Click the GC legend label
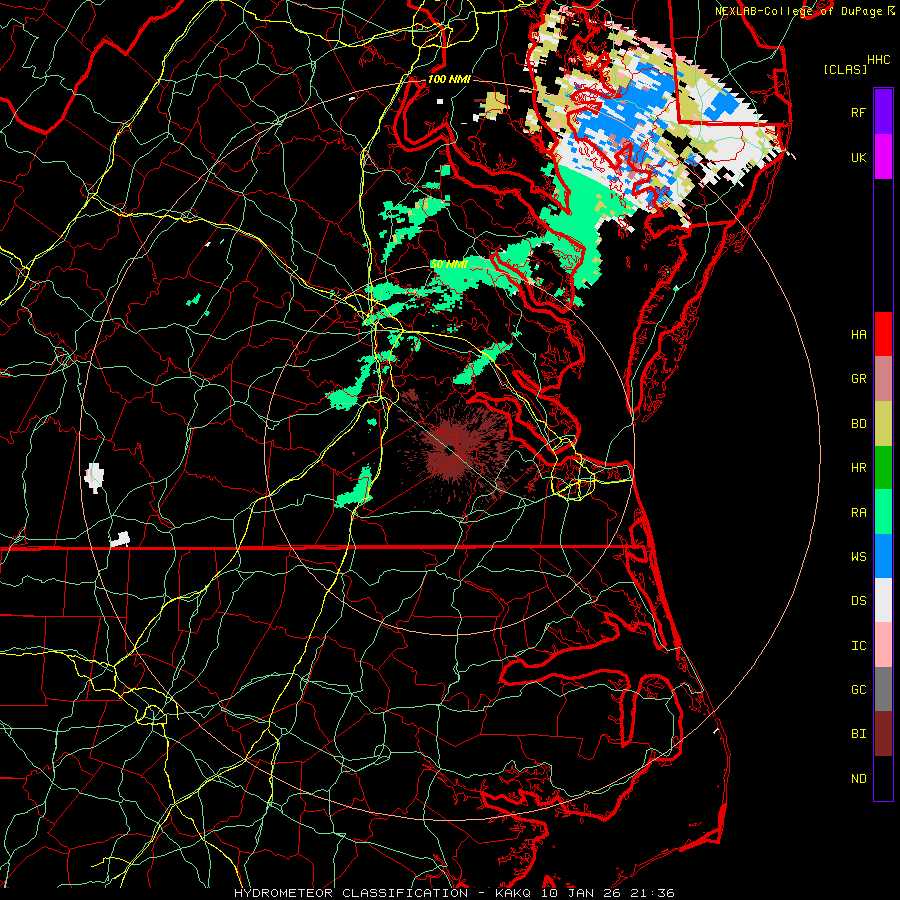Image resolution: width=900 pixels, height=900 pixels. [x=858, y=690]
